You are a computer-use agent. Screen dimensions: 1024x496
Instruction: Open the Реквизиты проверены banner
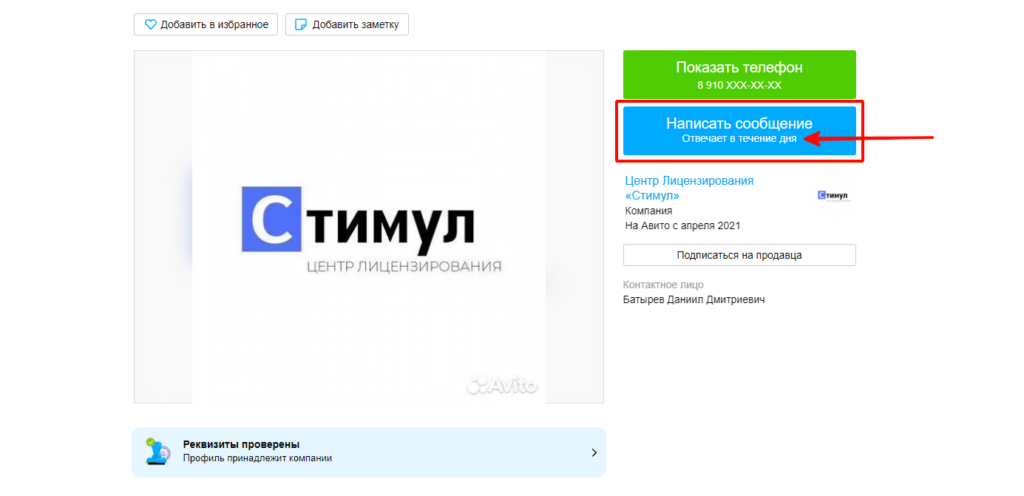(369, 452)
